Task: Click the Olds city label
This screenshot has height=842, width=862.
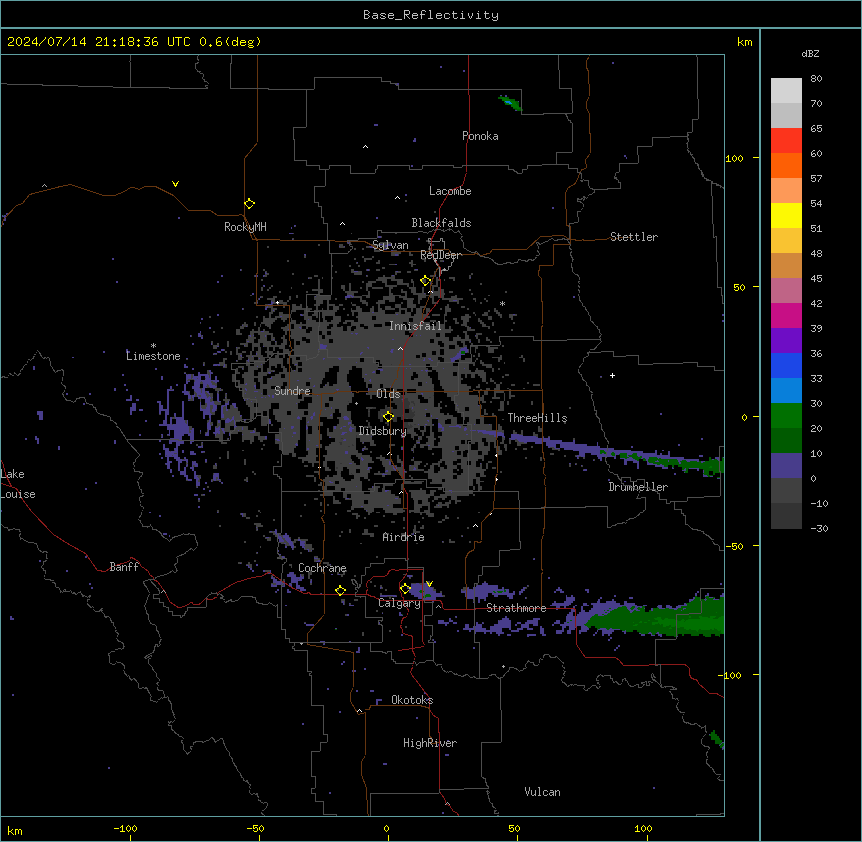Action: [x=388, y=394]
